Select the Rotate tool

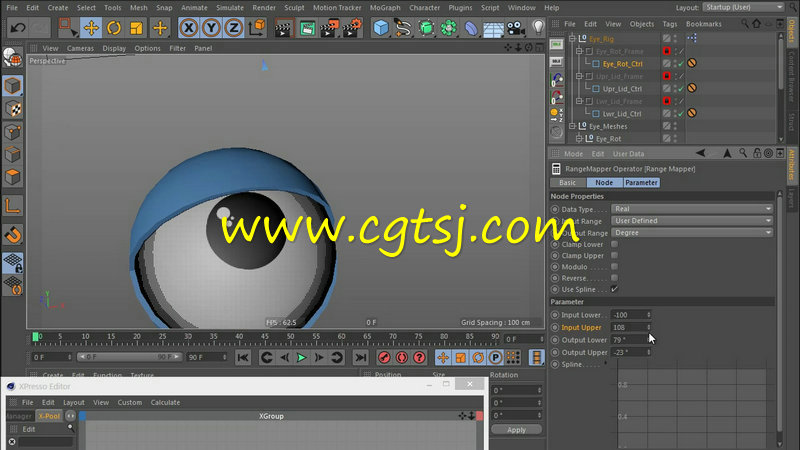click(114, 28)
